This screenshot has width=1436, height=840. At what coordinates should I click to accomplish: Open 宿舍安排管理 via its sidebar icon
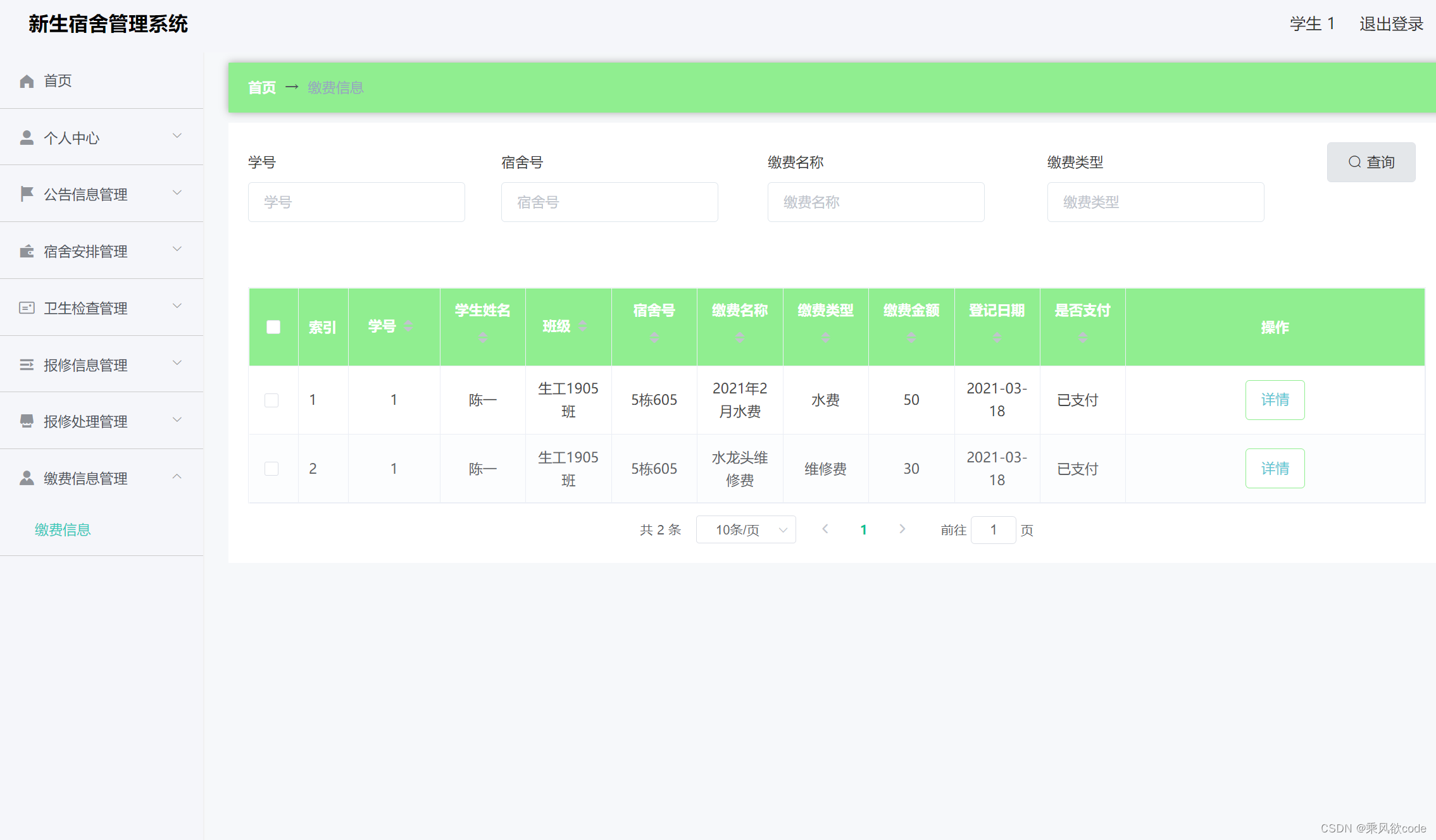coord(27,250)
